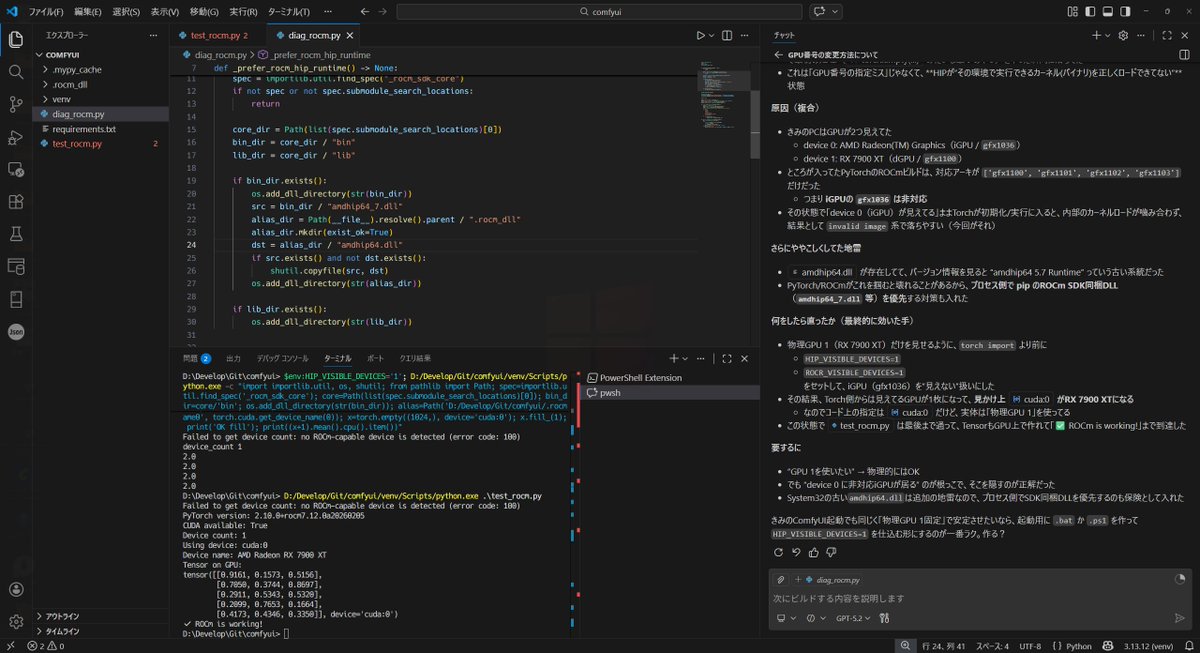The image size is (1200, 653).
Task: Open the Extensions view icon
Action: coord(16,201)
